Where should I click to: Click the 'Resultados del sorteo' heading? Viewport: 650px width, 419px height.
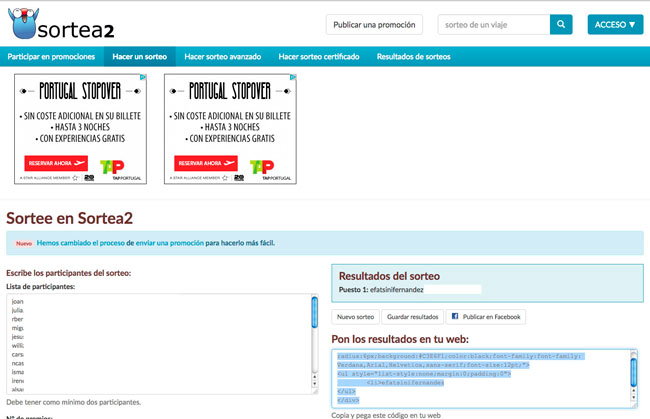point(389,276)
